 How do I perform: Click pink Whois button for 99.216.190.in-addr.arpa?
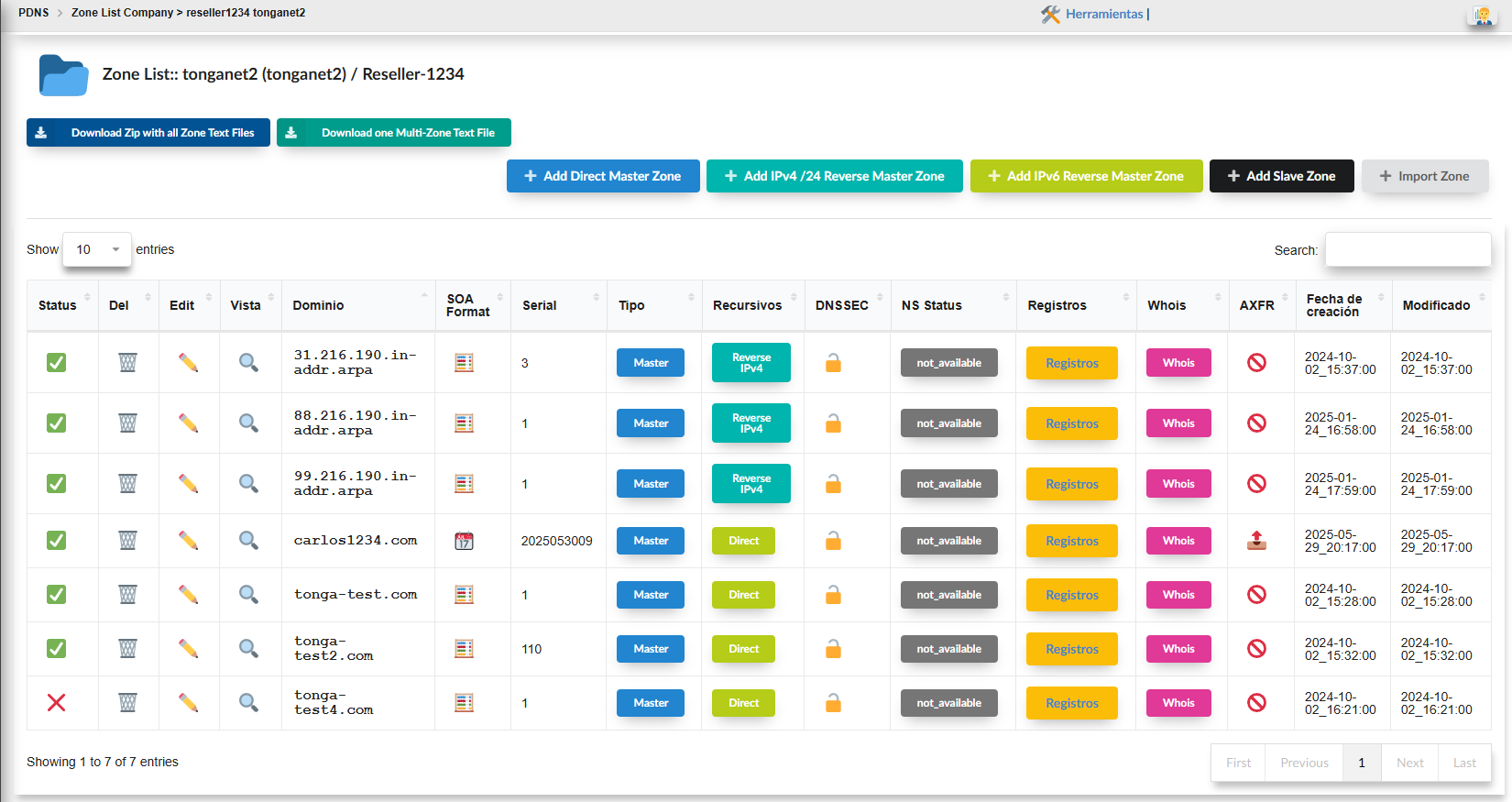[x=1178, y=484]
